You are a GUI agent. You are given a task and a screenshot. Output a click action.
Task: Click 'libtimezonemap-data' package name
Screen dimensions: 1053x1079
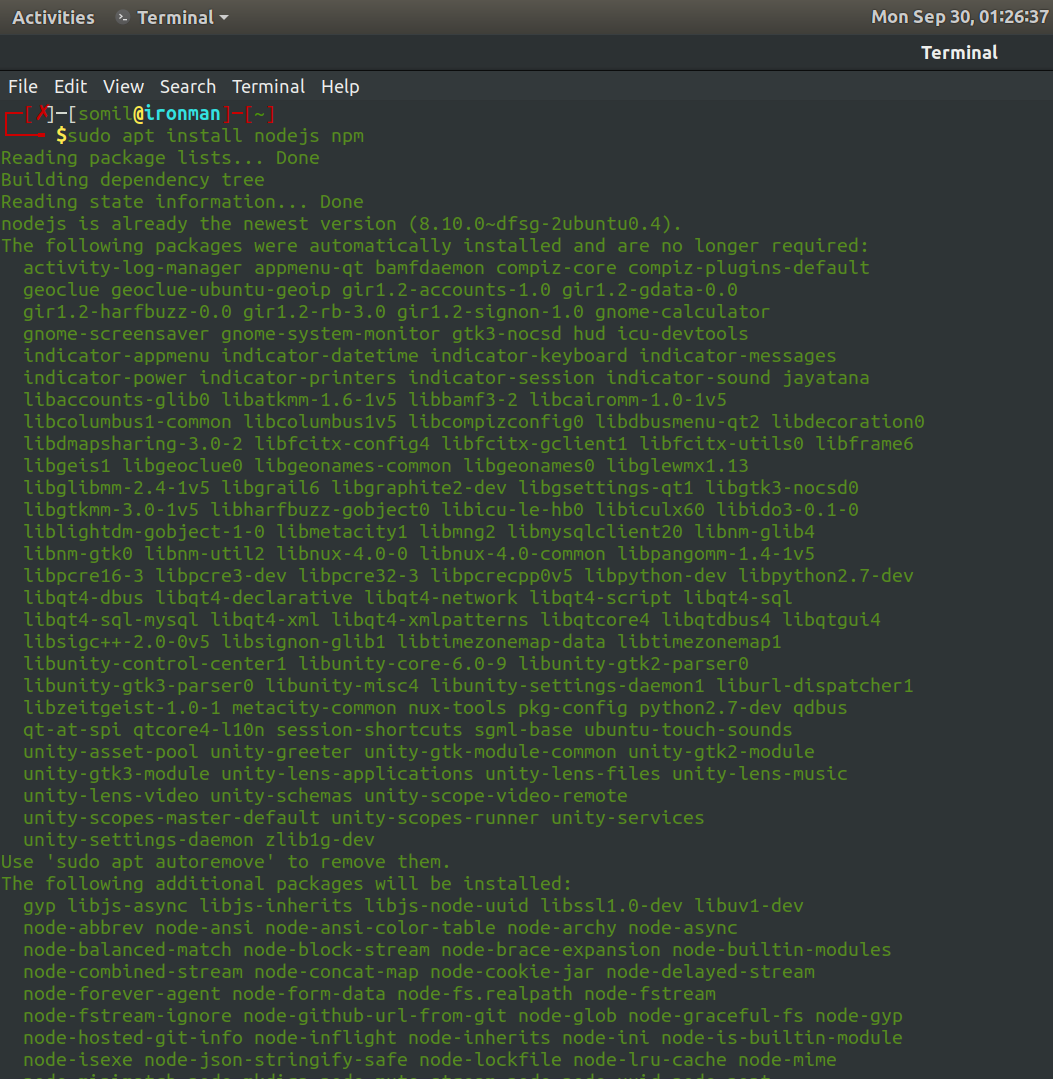pyautogui.click(x=502, y=642)
